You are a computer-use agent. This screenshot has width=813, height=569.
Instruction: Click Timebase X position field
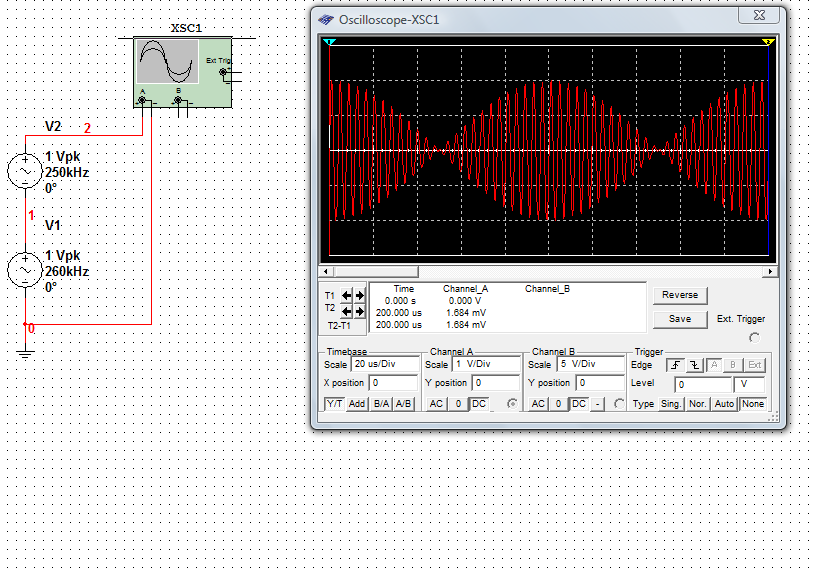coord(393,383)
